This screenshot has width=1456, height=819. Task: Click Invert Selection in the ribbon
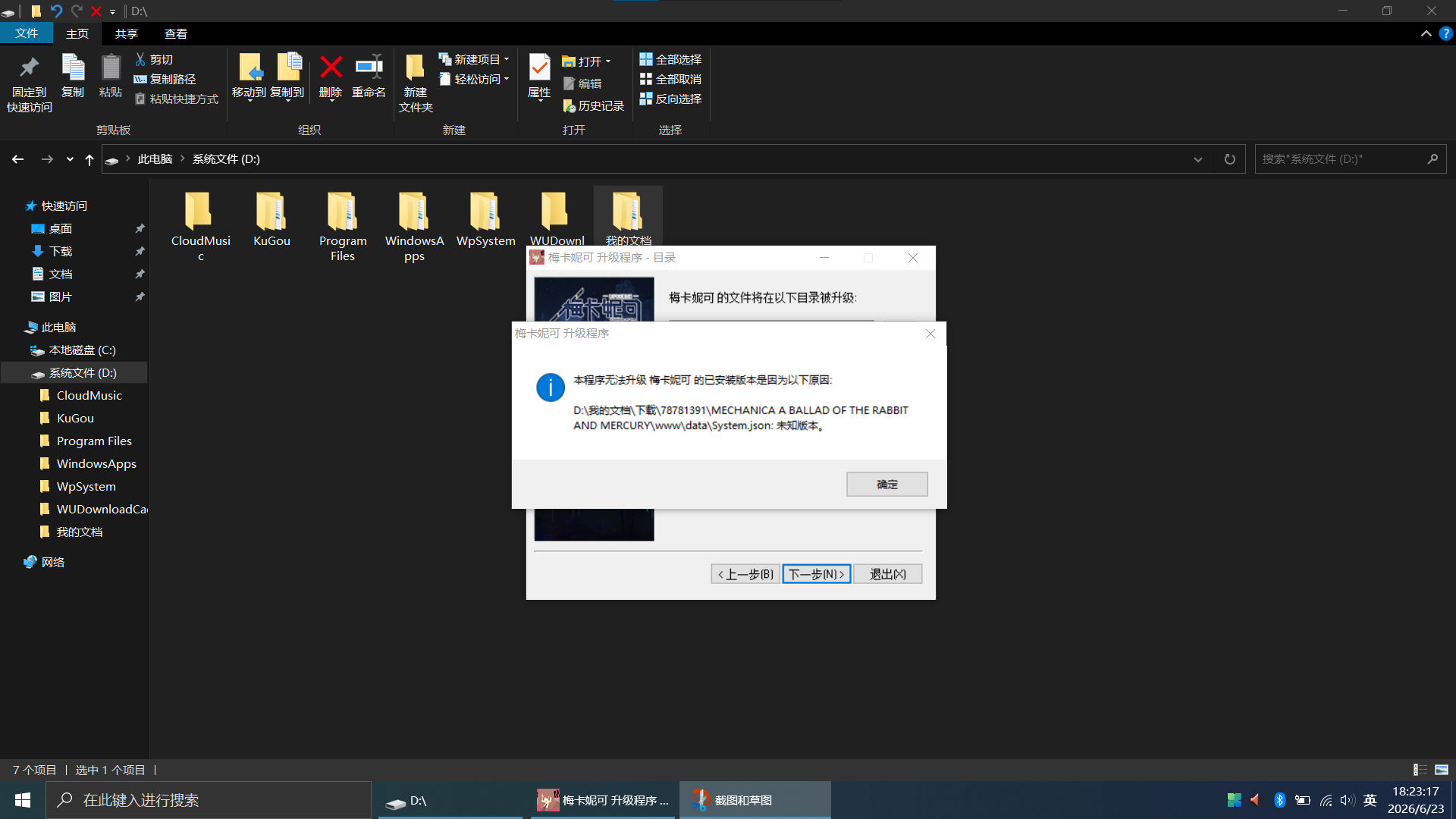click(x=670, y=99)
